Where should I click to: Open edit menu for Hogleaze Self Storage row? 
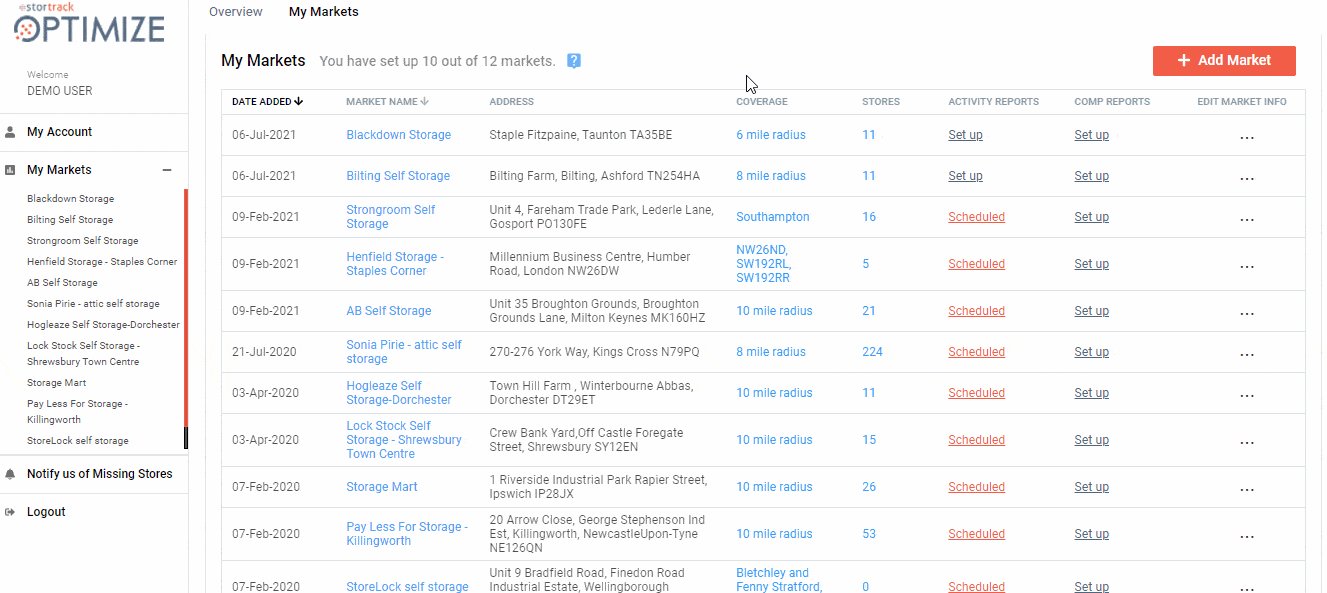point(1247,396)
